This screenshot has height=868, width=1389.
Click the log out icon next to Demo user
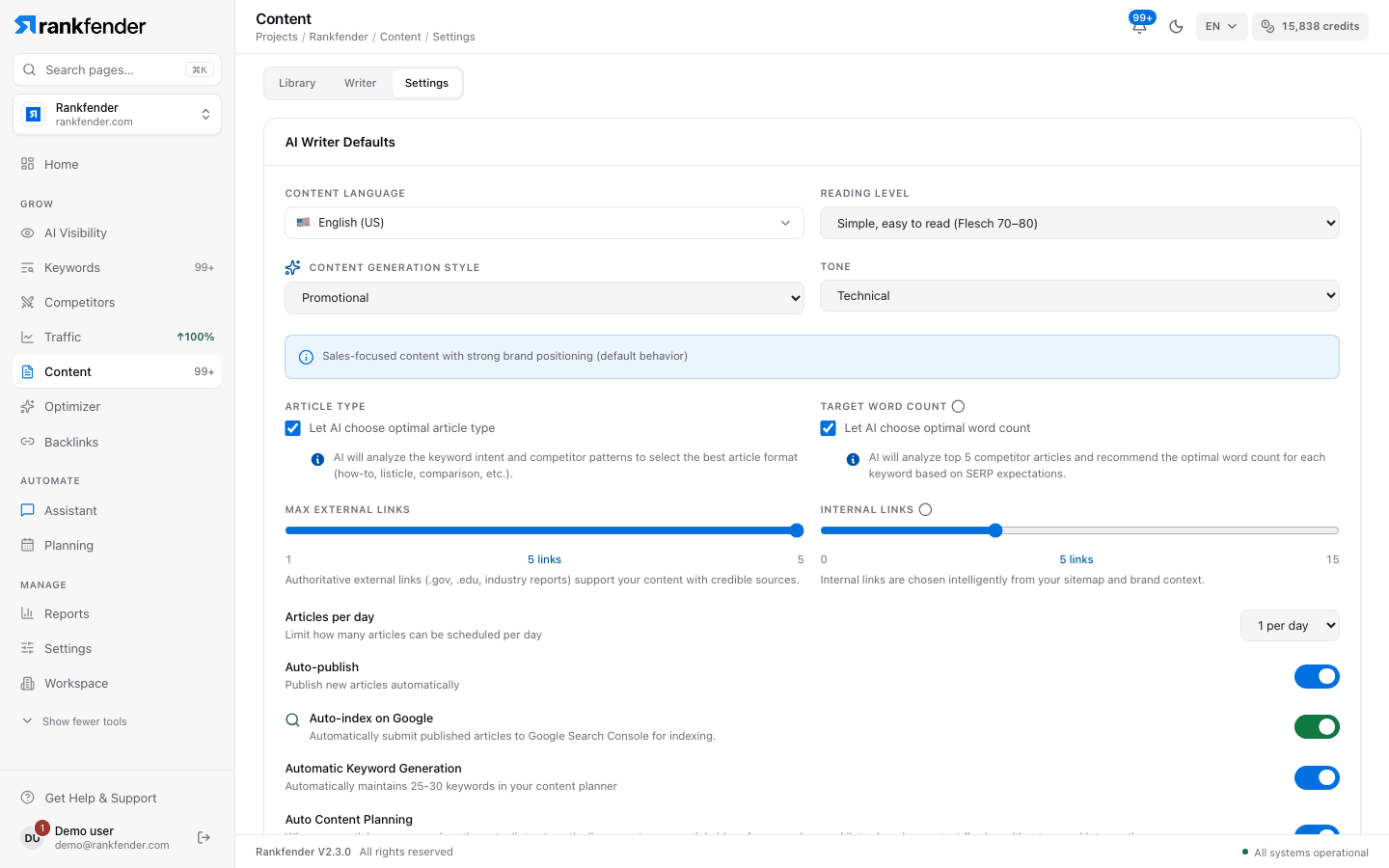(204, 837)
